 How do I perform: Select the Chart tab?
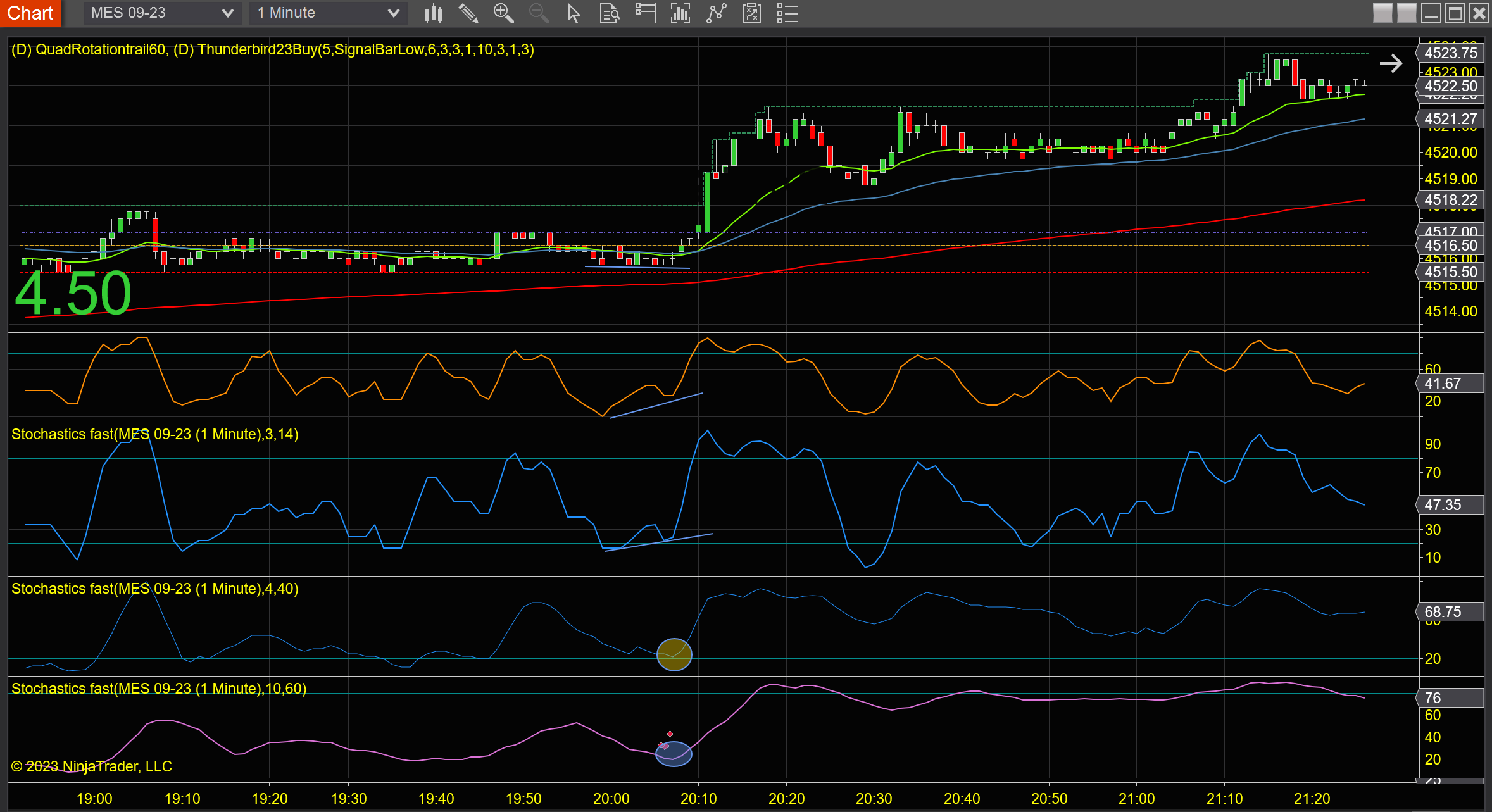tap(30, 13)
